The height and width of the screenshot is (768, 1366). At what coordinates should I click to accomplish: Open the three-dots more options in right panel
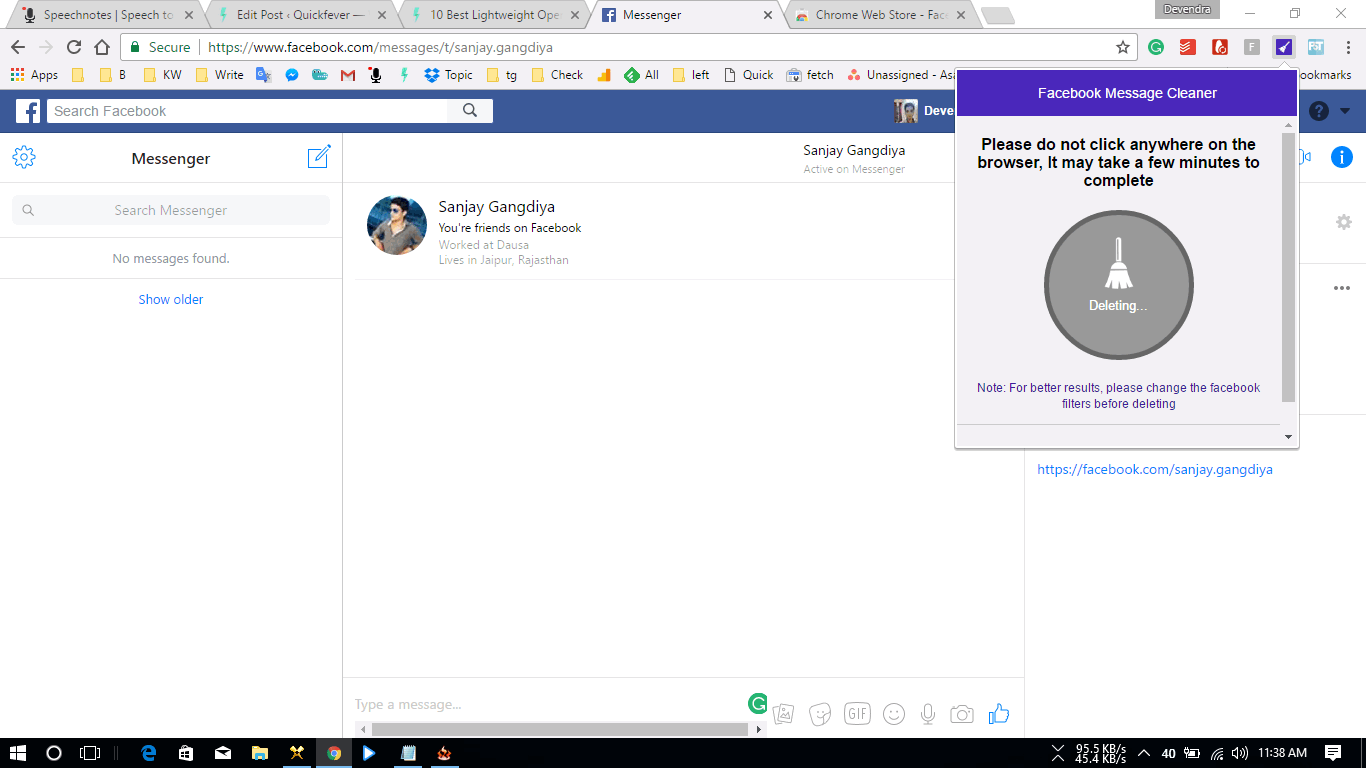(1342, 288)
